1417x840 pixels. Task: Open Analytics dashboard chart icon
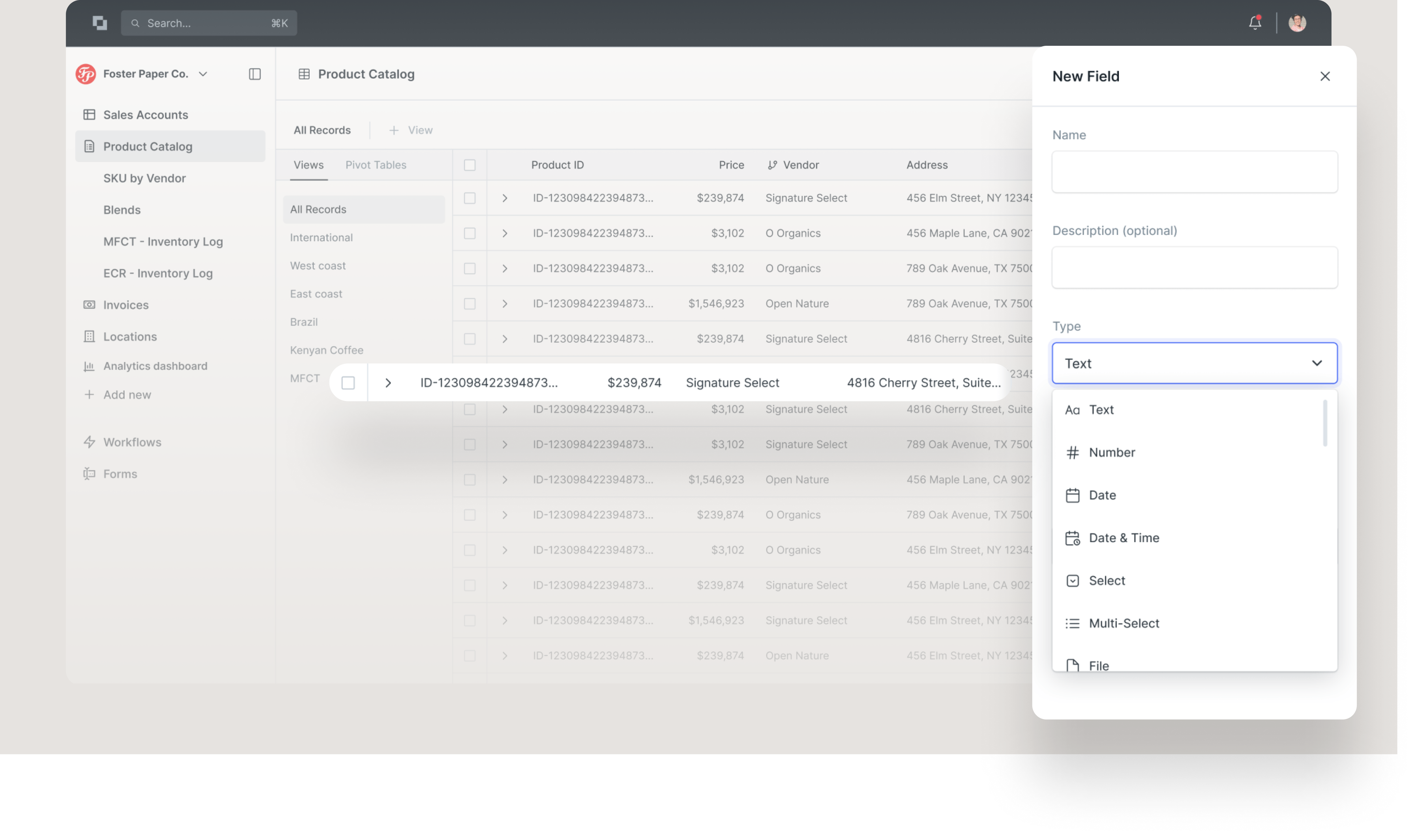(x=89, y=366)
